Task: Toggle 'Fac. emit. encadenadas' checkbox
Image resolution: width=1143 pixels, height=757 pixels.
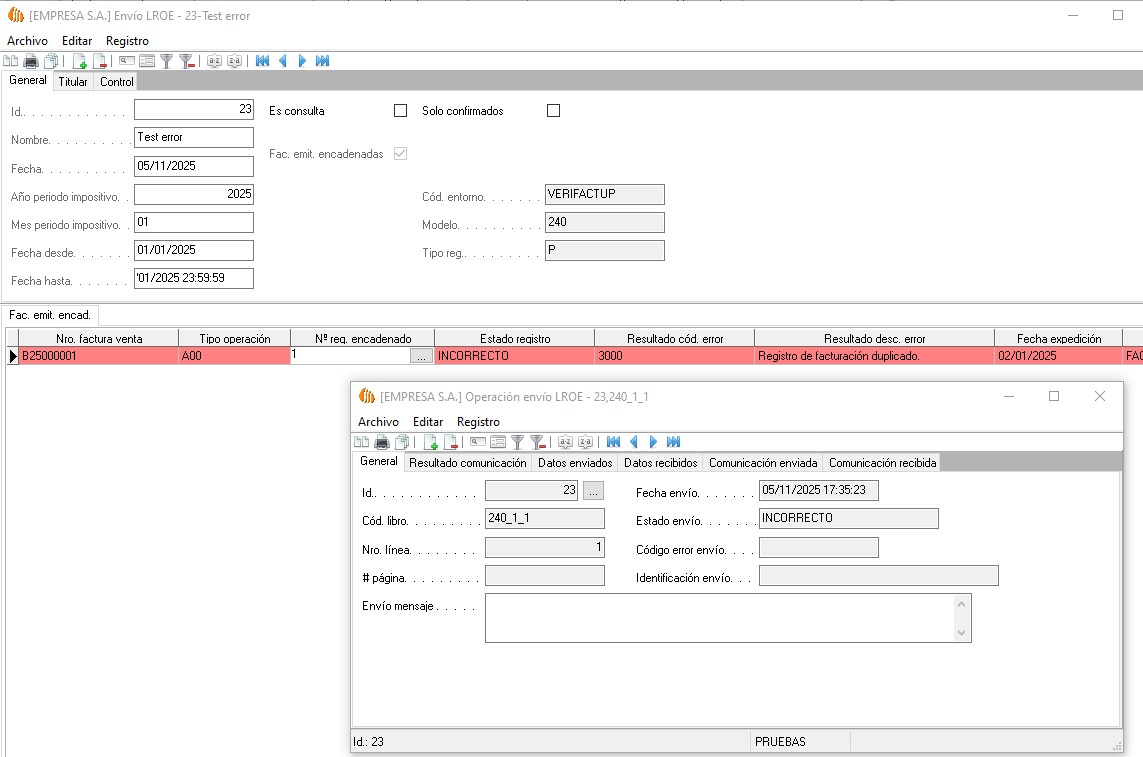Action: tap(401, 154)
